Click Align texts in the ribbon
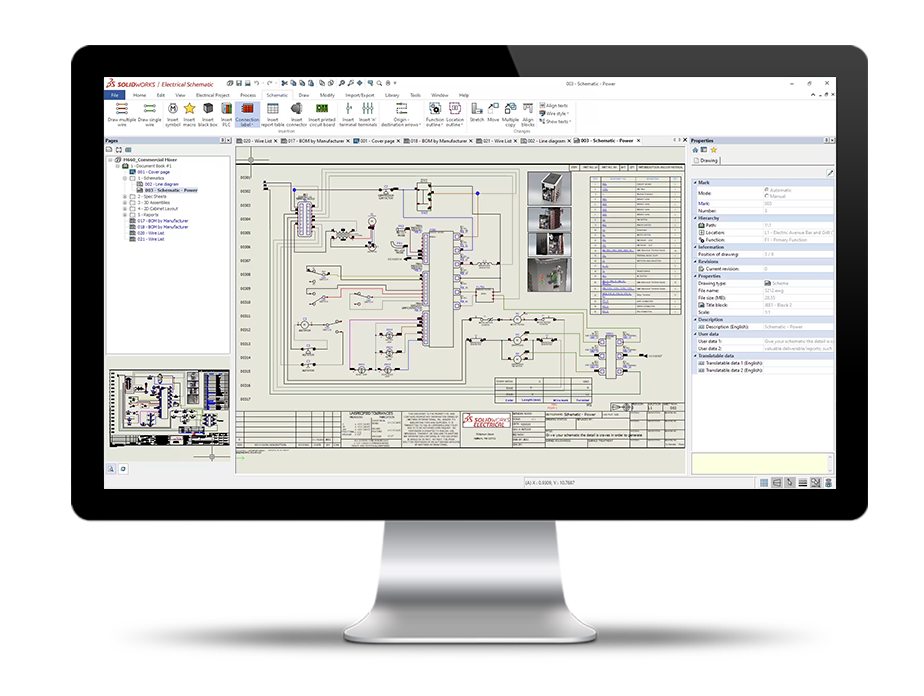924x696 pixels. [553, 105]
